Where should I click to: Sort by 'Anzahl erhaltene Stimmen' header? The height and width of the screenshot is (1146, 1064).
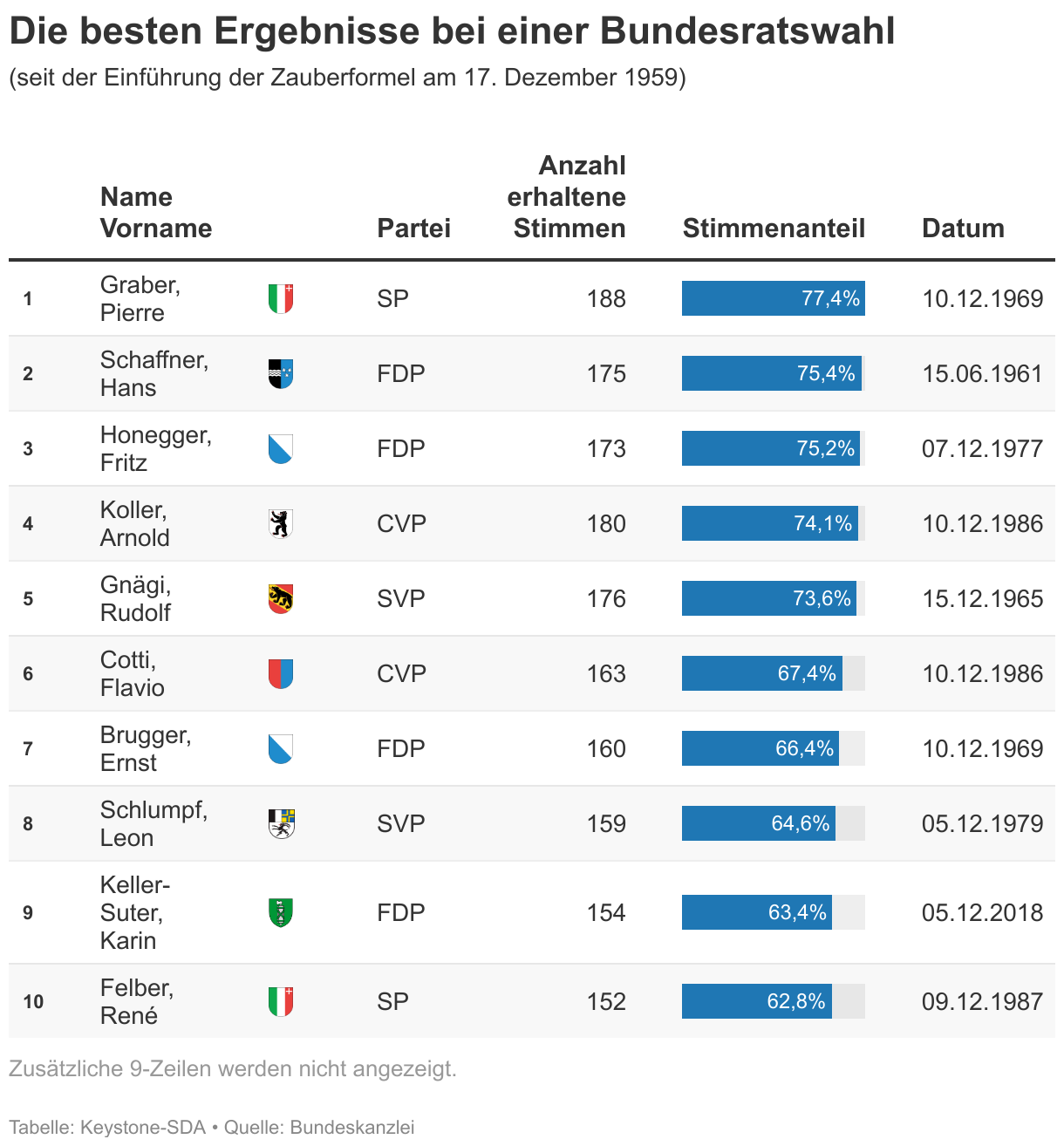point(567,197)
